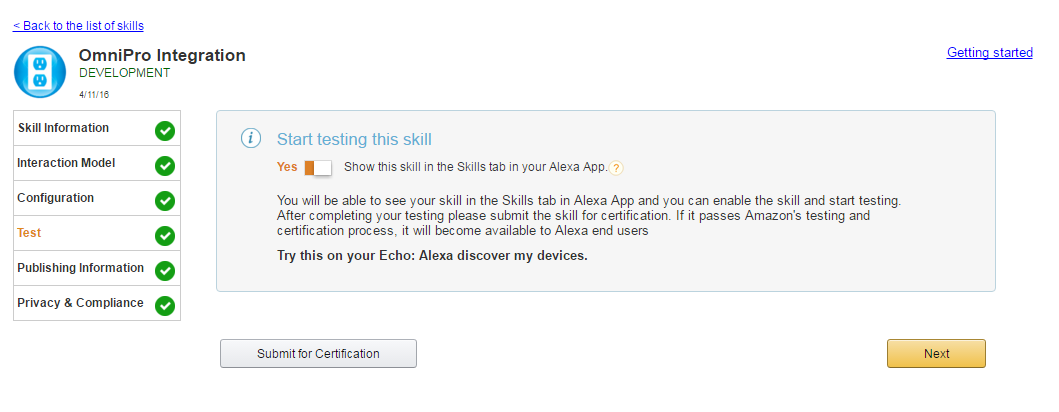Toggle the Yes switch for Skills tab visibility
1059x412 pixels.
(317, 168)
